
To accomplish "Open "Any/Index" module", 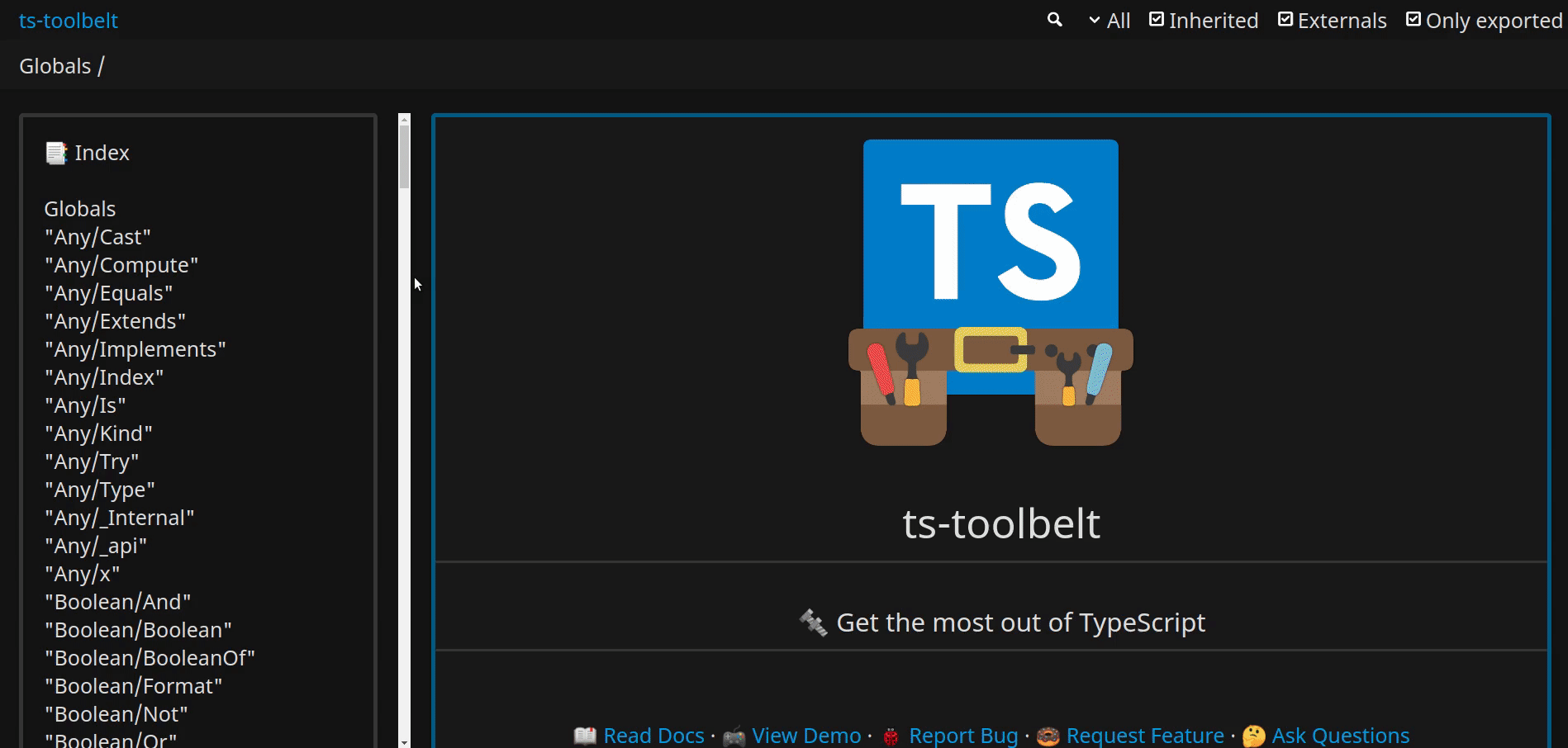I will coord(104,377).
